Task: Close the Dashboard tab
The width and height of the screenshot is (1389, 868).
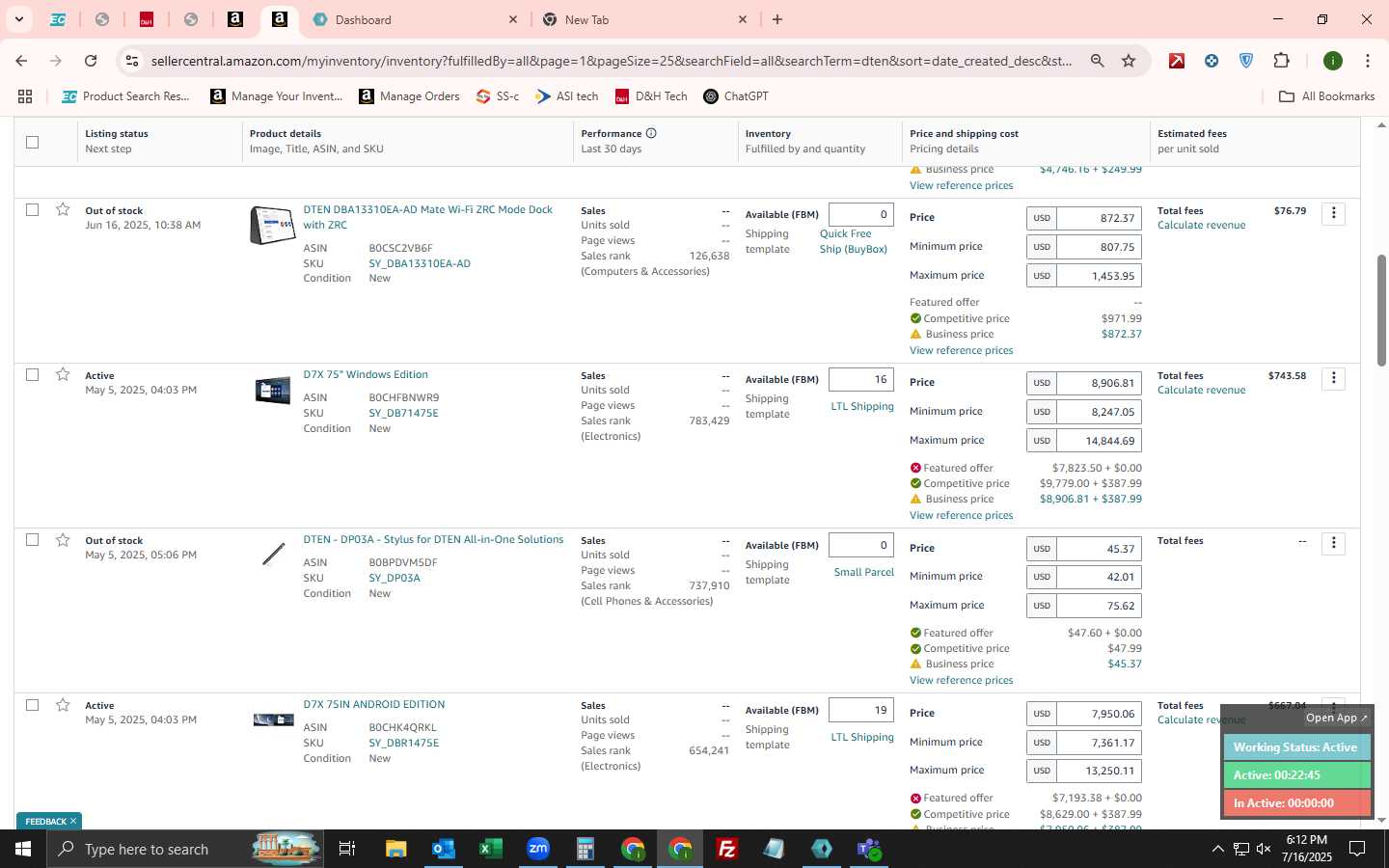Action: [x=513, y=19]
